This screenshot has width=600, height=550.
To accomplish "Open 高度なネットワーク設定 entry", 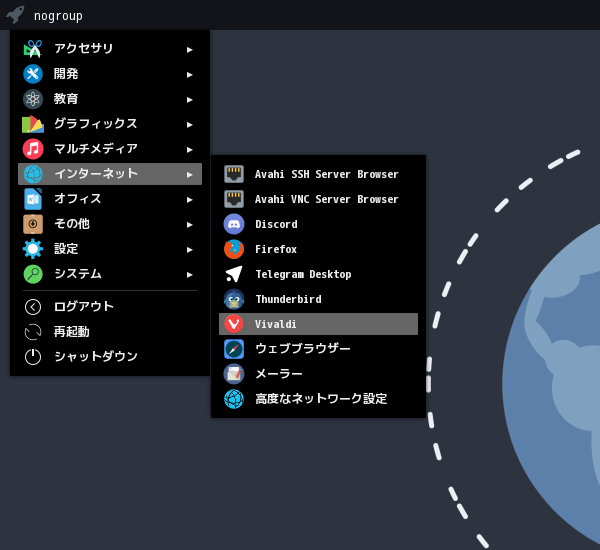I will click(318, 399).
